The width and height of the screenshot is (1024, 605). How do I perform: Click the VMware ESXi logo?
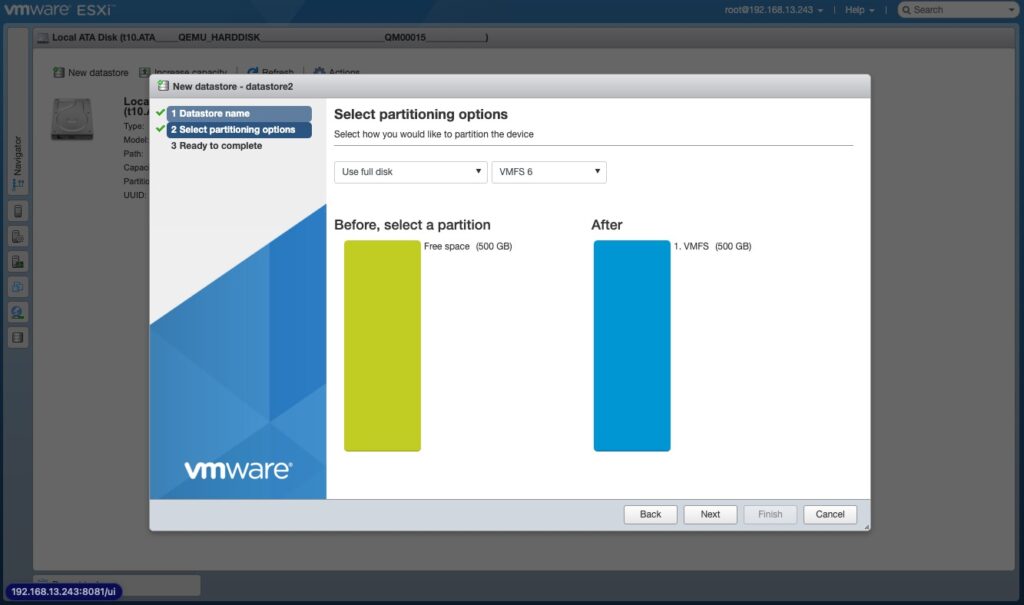pos(59,10)
